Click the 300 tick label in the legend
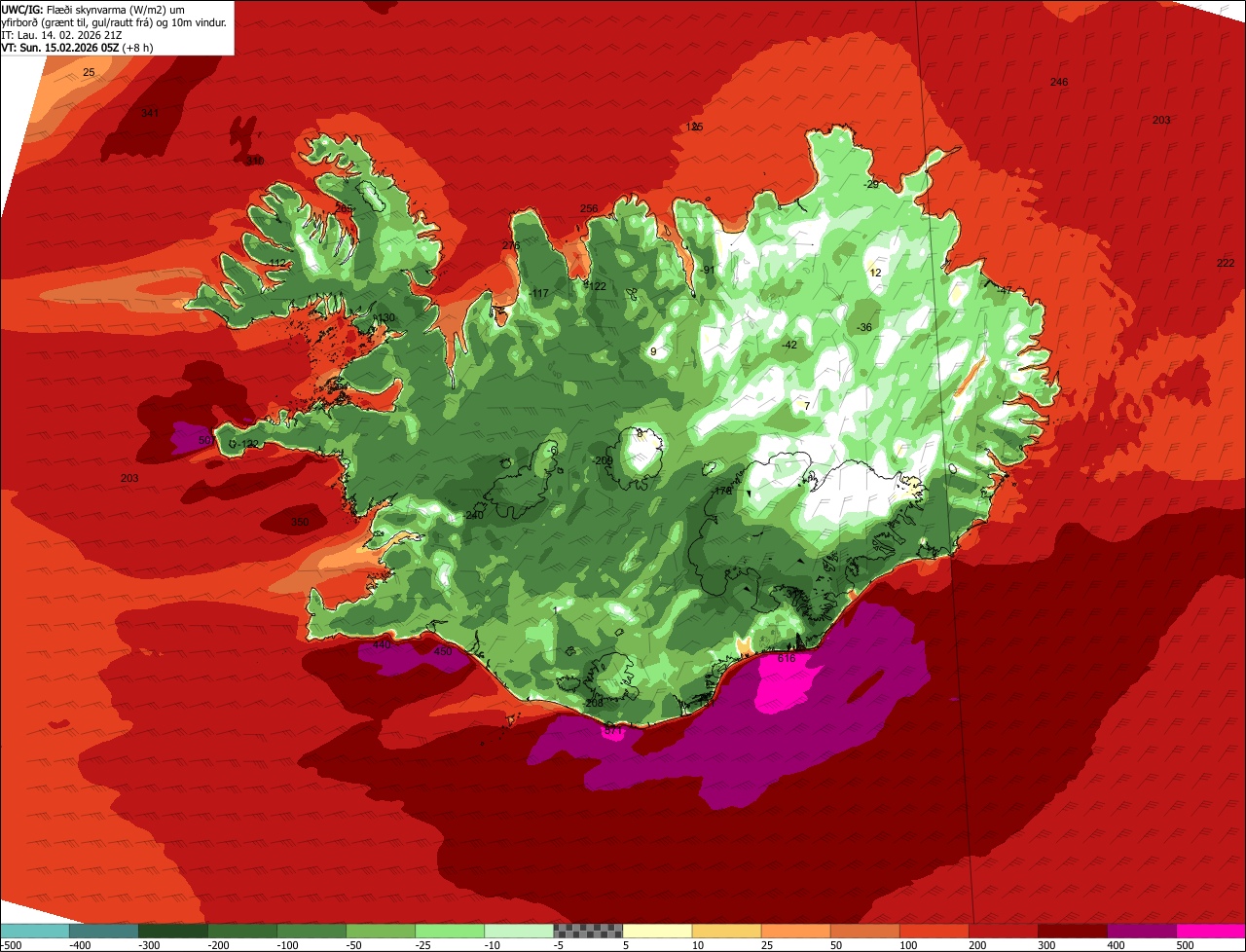1246x952 pixels. tap(1047, 944)
